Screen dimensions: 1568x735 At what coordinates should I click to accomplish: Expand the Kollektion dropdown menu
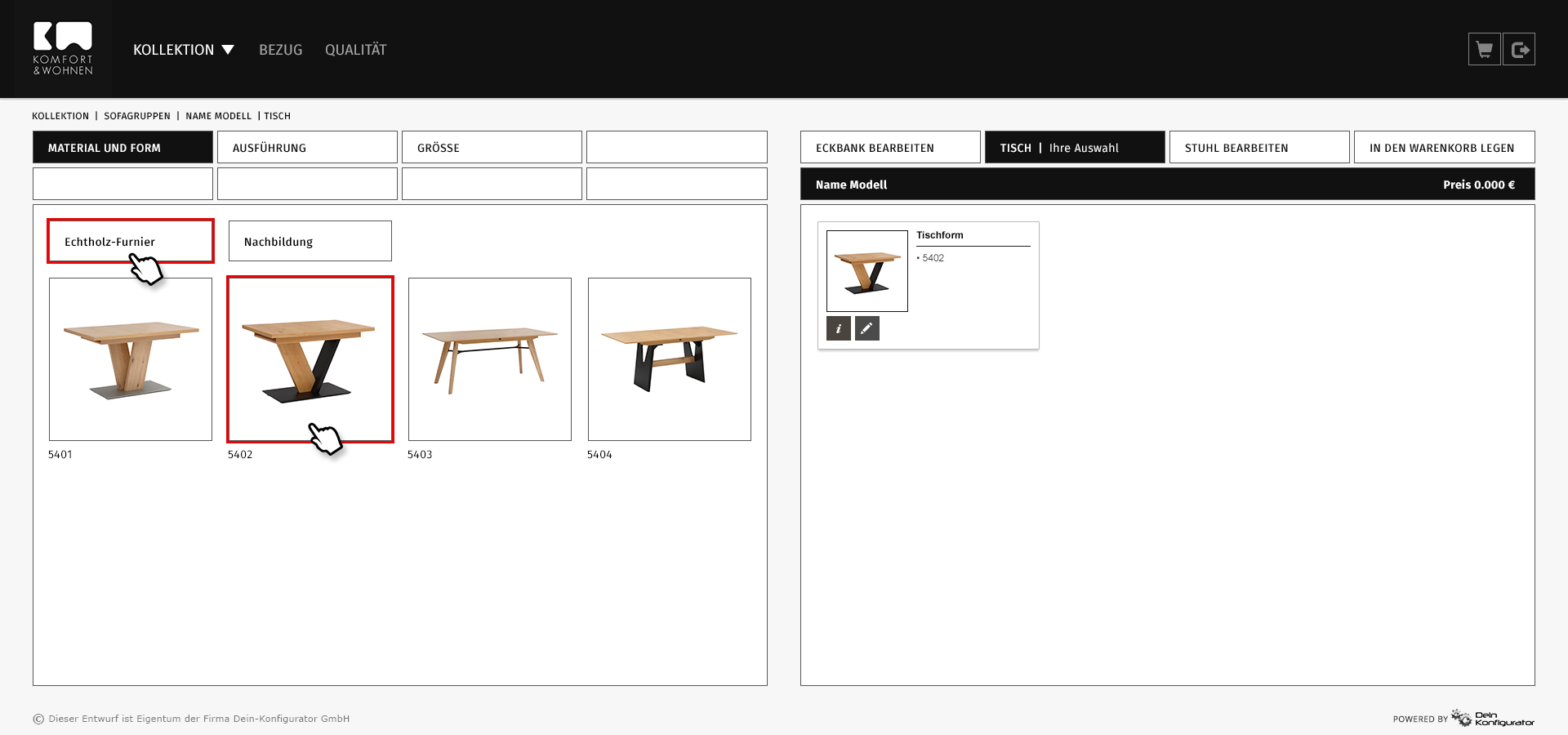pyautogui.click(x=184, y=50)
